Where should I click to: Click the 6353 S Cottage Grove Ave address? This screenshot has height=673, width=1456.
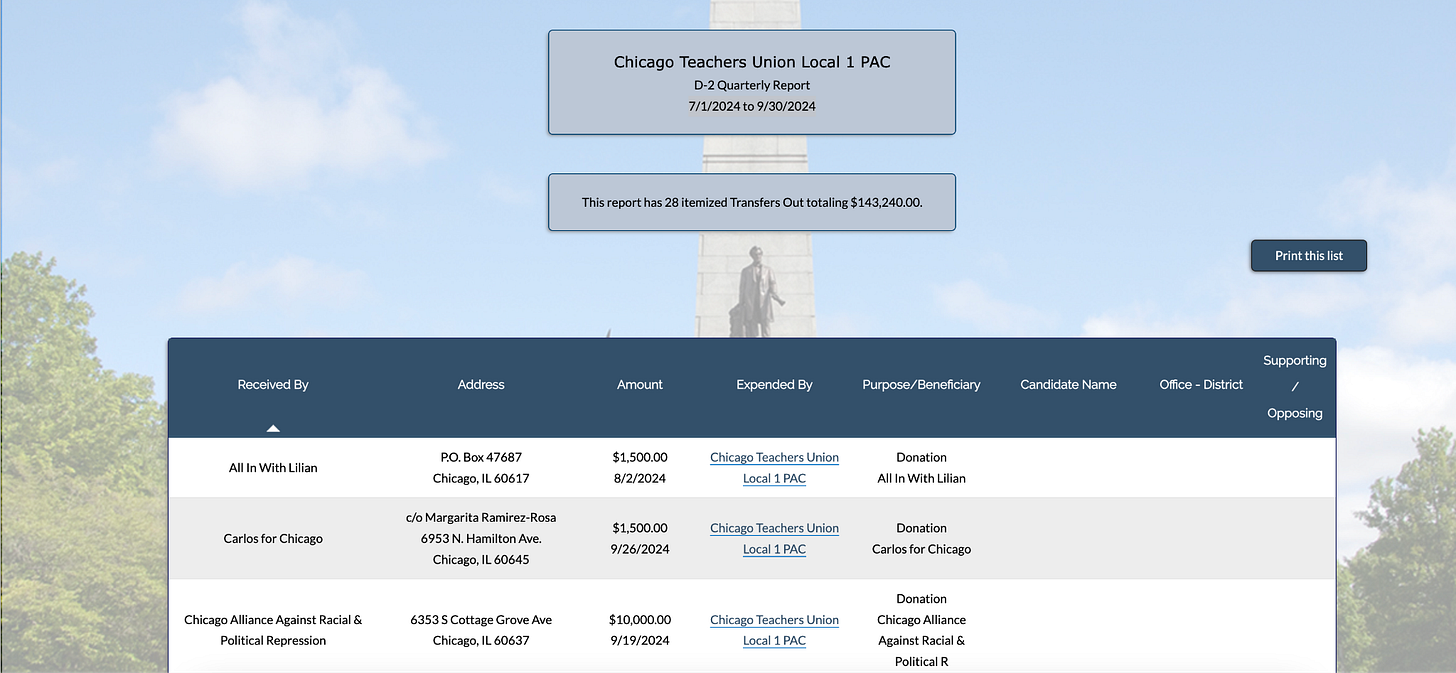pyautogui.click(x=481, y=630)
